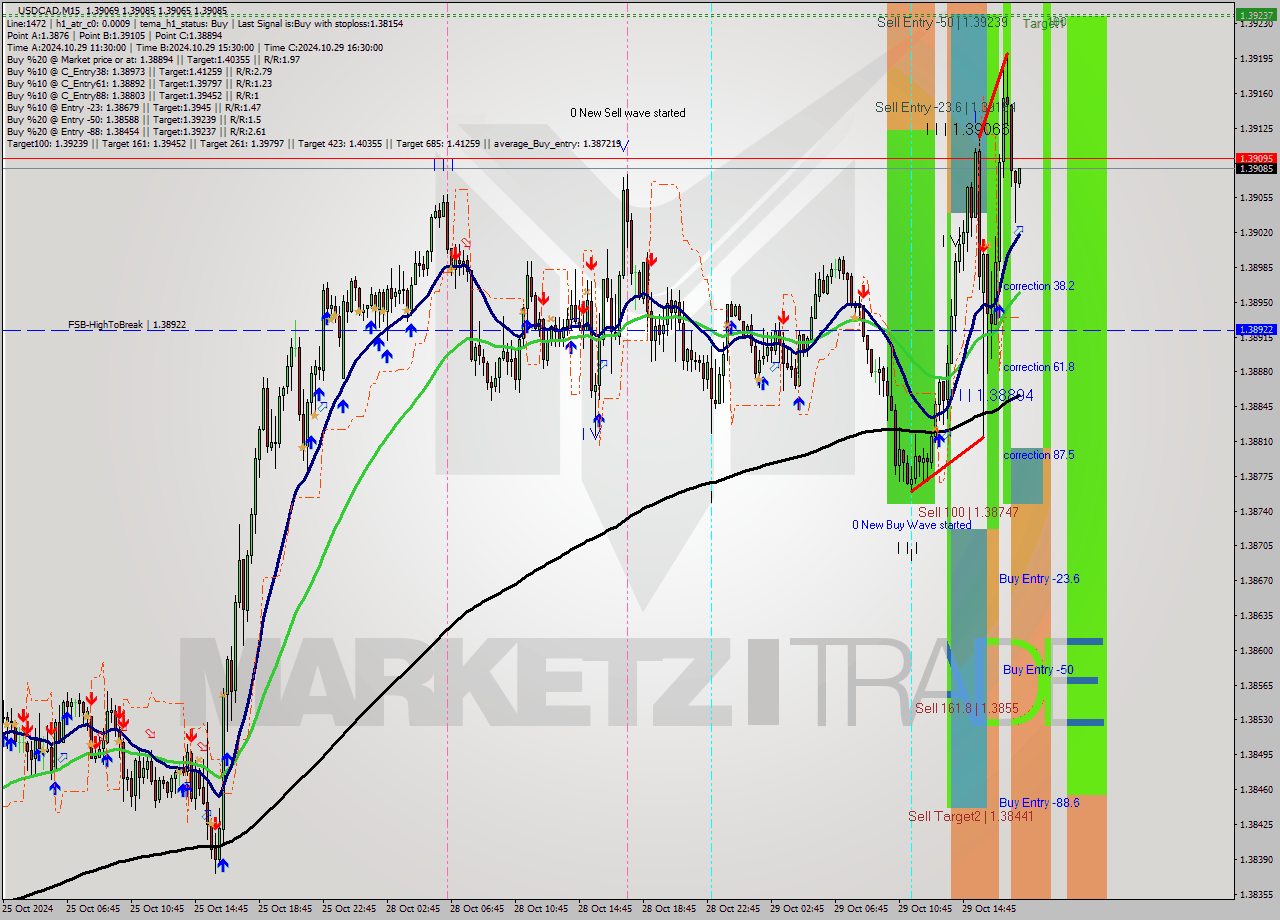
Task: Click the blue 1.38922 price tag on axis
Action: (1255, 329)
